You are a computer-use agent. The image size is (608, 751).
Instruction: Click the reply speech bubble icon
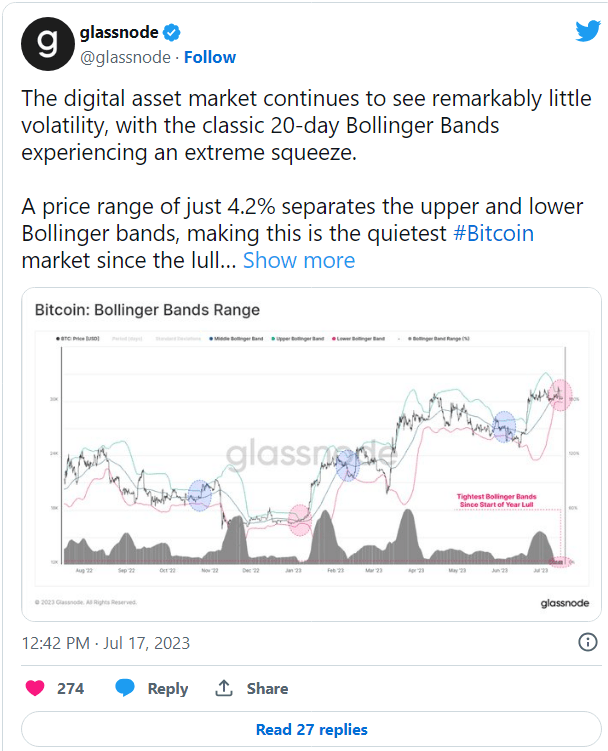(125, 688)
